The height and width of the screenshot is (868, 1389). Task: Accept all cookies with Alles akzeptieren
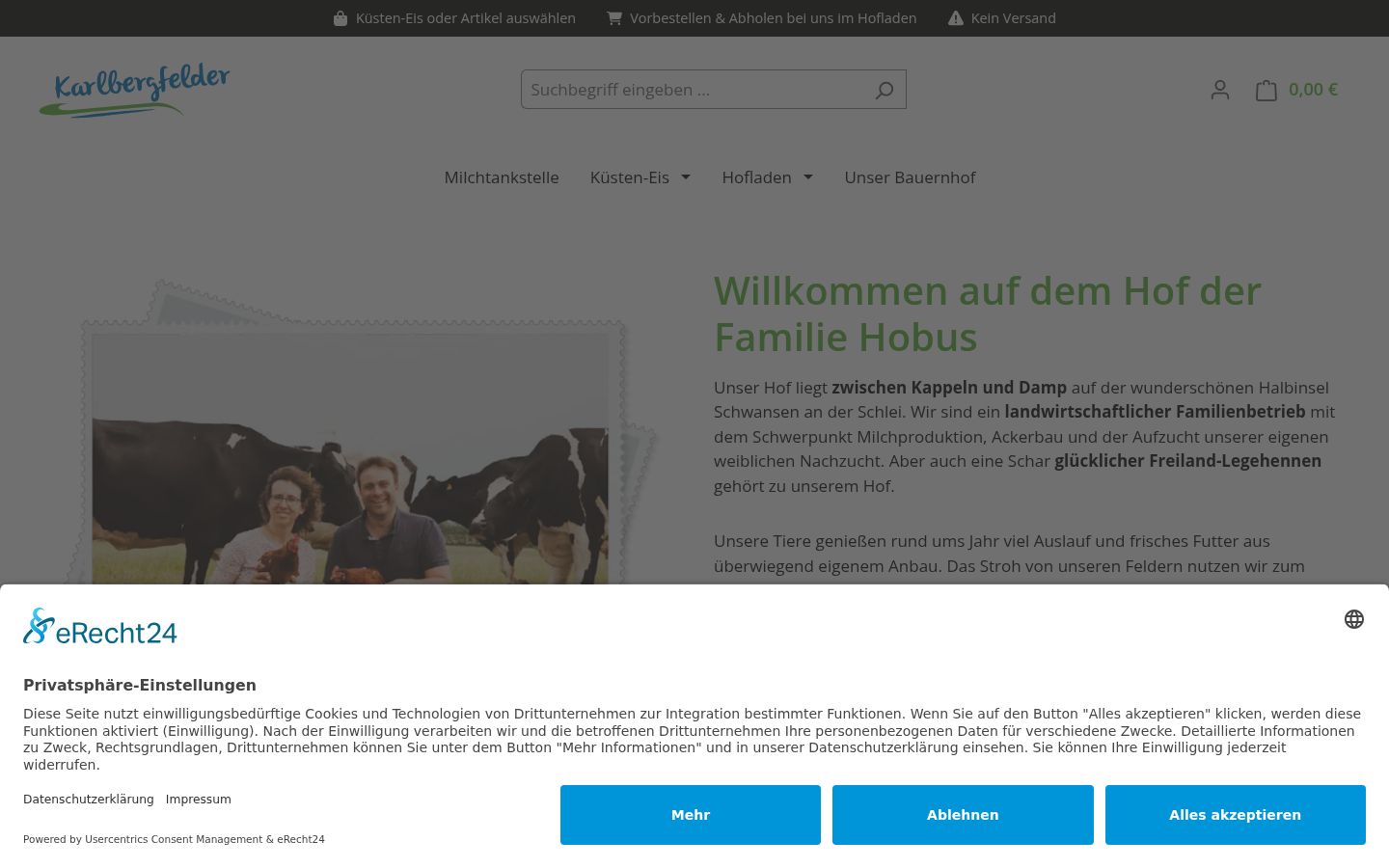tap(1236, 815)
